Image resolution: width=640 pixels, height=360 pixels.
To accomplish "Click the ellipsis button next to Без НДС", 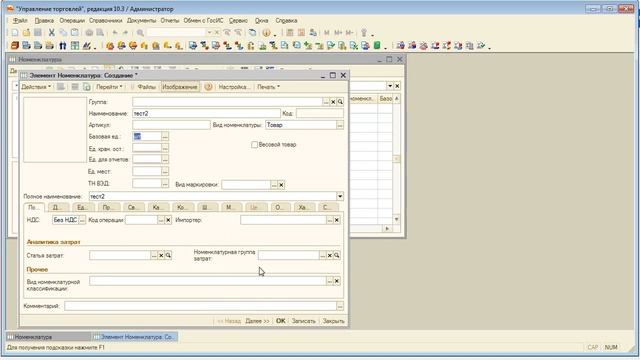I will pyautogui.click(x=82, y=220).
